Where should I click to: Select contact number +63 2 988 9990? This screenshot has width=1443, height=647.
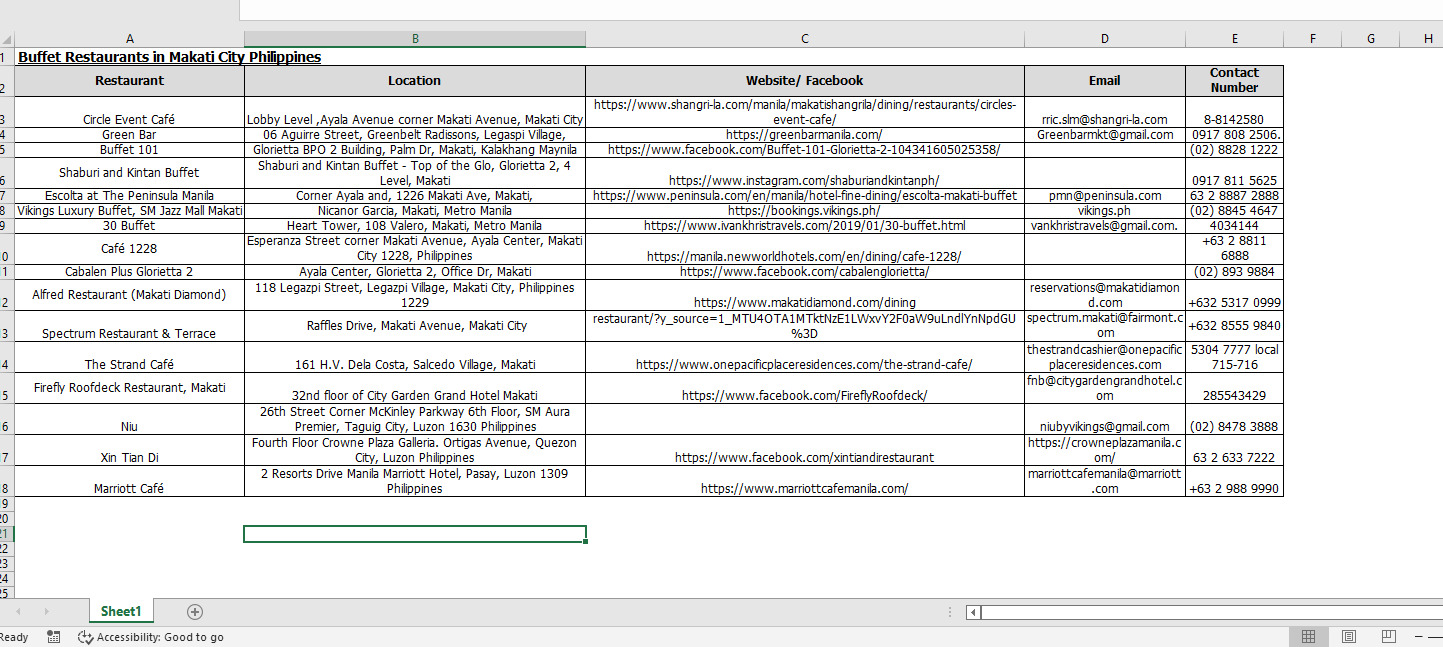pos(1234,481)
